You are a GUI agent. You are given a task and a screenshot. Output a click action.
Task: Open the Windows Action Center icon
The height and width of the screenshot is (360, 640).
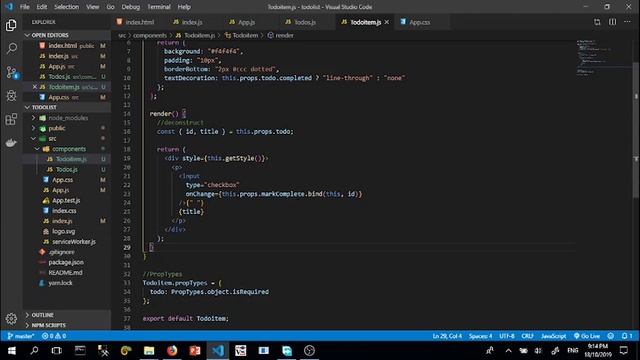click(624, 351)
